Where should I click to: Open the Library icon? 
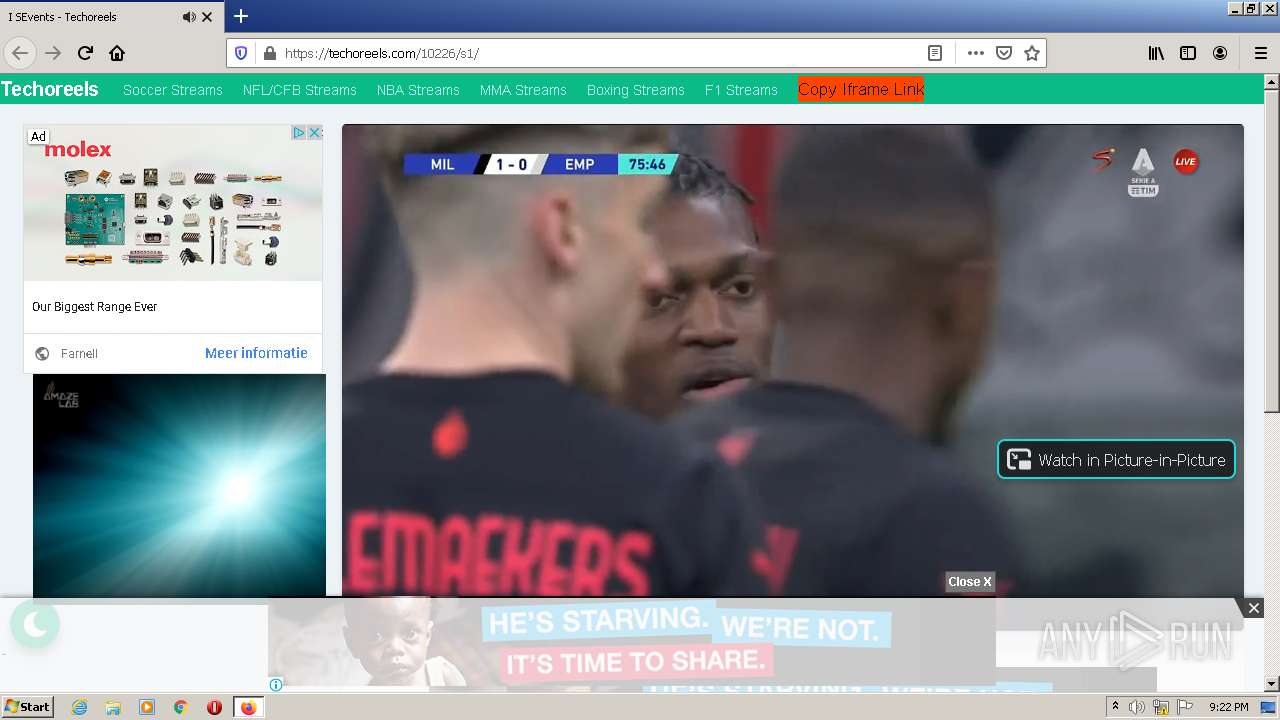[x=1156, y=53]
